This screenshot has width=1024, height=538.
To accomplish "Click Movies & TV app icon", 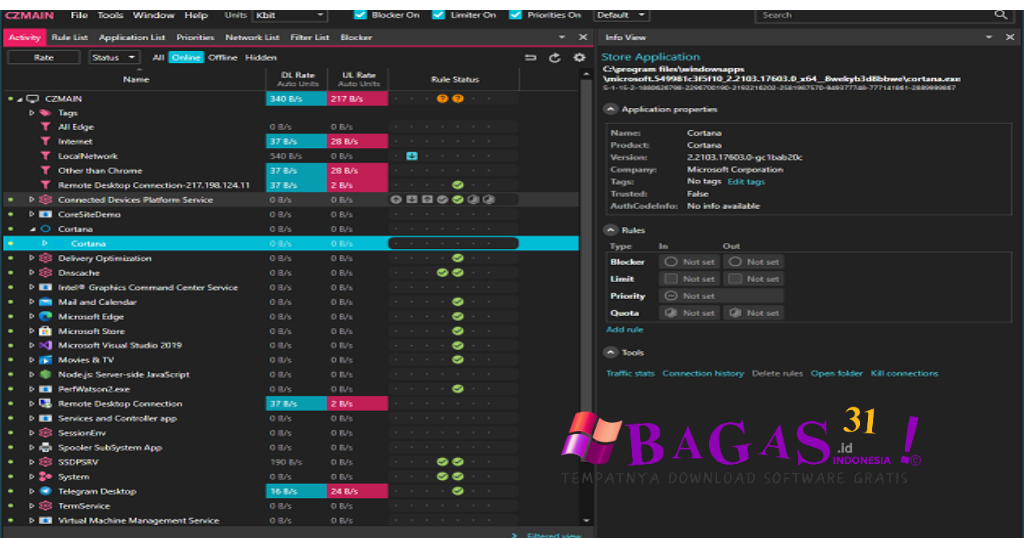I will click(45, 360).
